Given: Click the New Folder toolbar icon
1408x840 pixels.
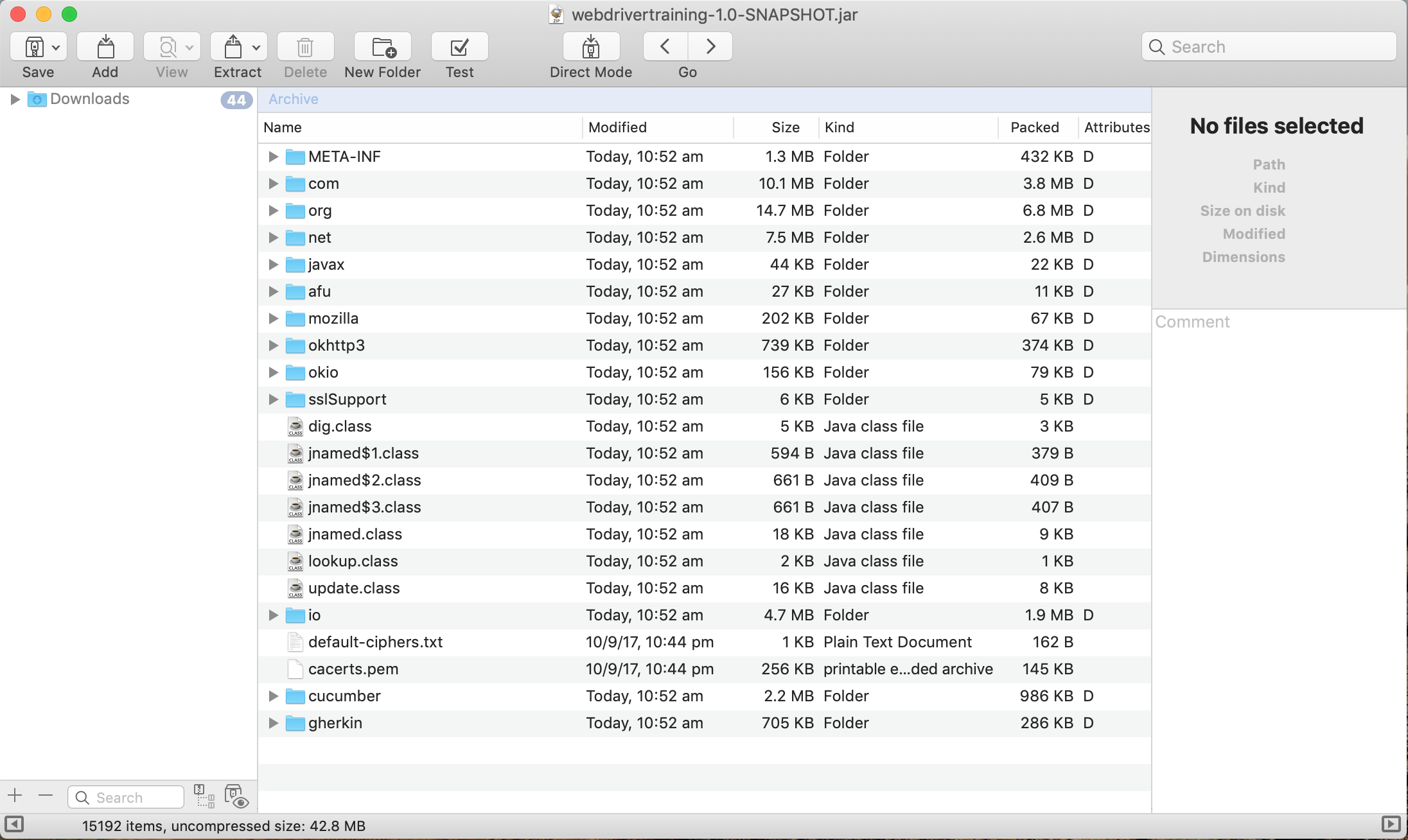Looking at the screenshot, I should coord(383,47).
